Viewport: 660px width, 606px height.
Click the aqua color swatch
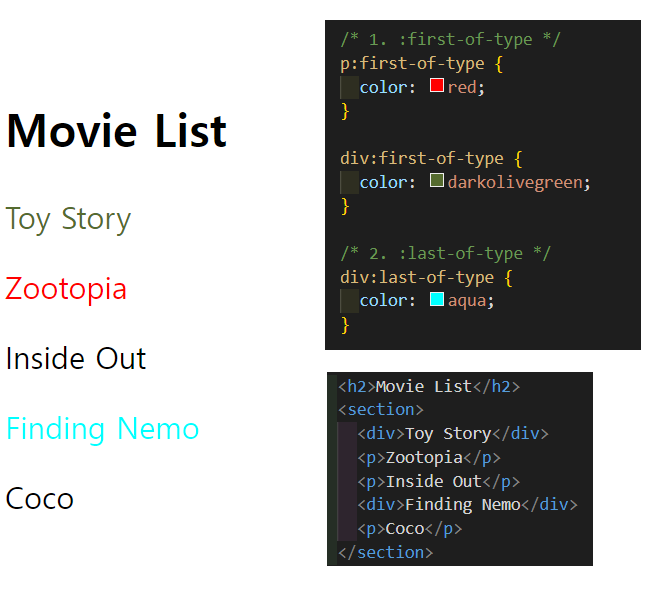(437, 299)
